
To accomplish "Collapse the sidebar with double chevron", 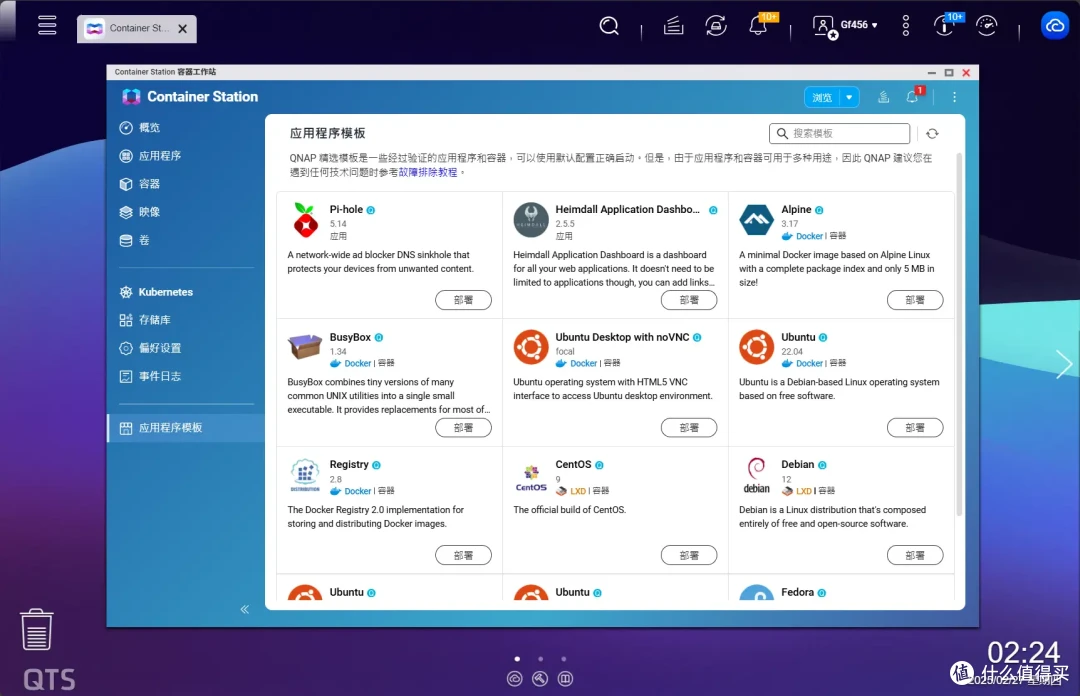I will 245,609.
